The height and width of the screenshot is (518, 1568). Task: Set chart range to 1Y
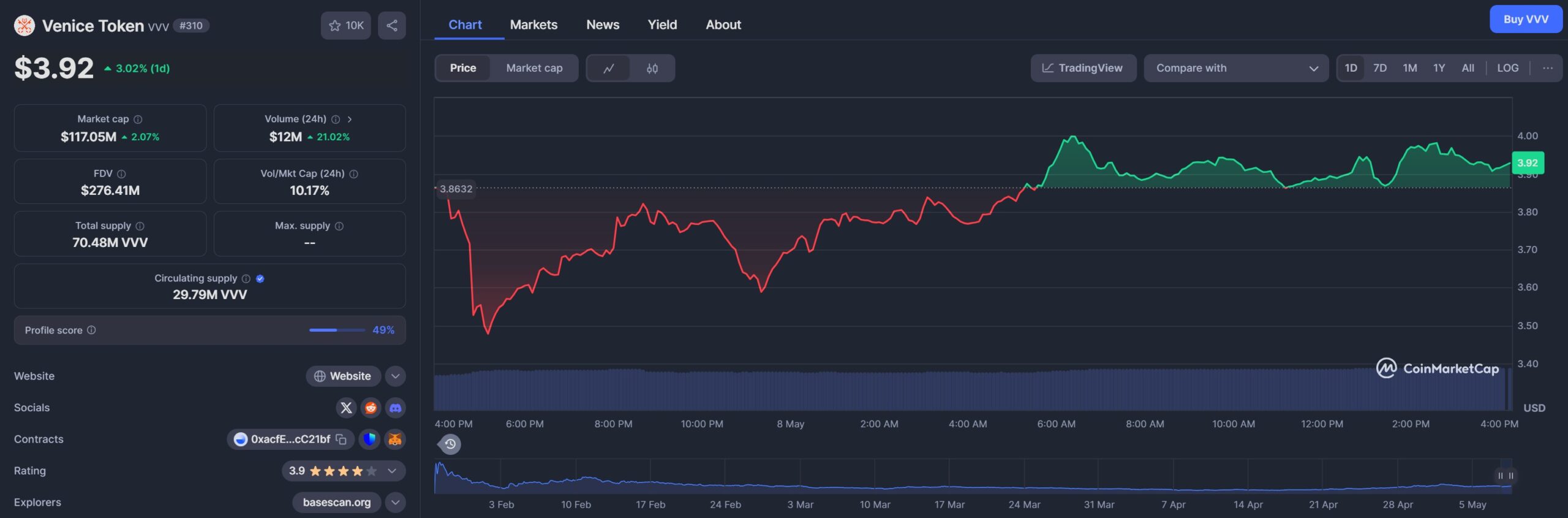tap(1439, 68)
